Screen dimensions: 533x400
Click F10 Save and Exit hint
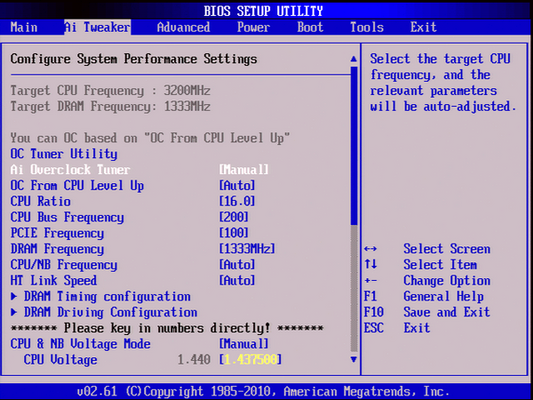427,312
